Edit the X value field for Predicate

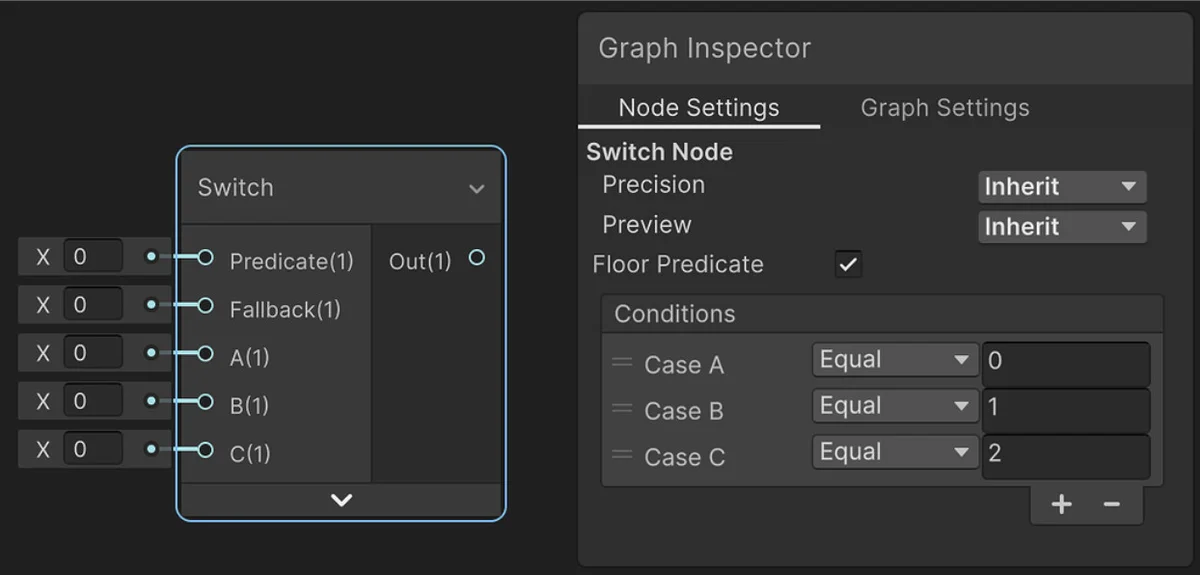point(94,257)
